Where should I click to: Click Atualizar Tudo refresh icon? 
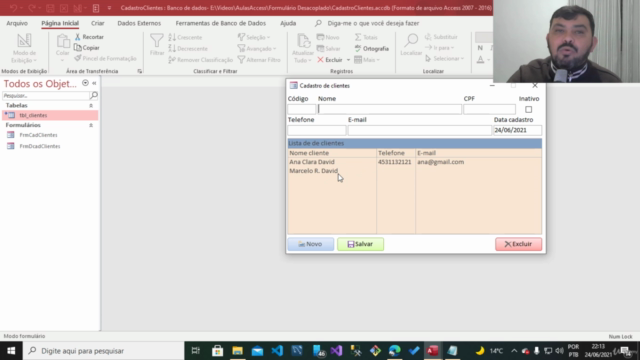303,41
